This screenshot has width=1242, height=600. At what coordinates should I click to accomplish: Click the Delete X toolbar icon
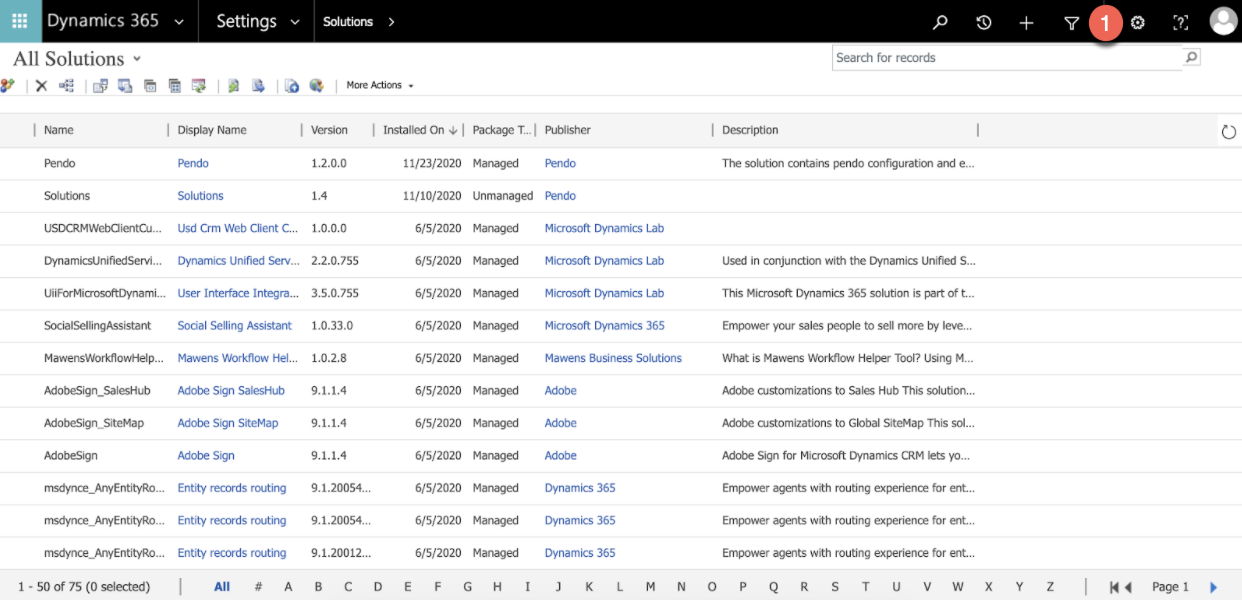click(x=41, y=86)
